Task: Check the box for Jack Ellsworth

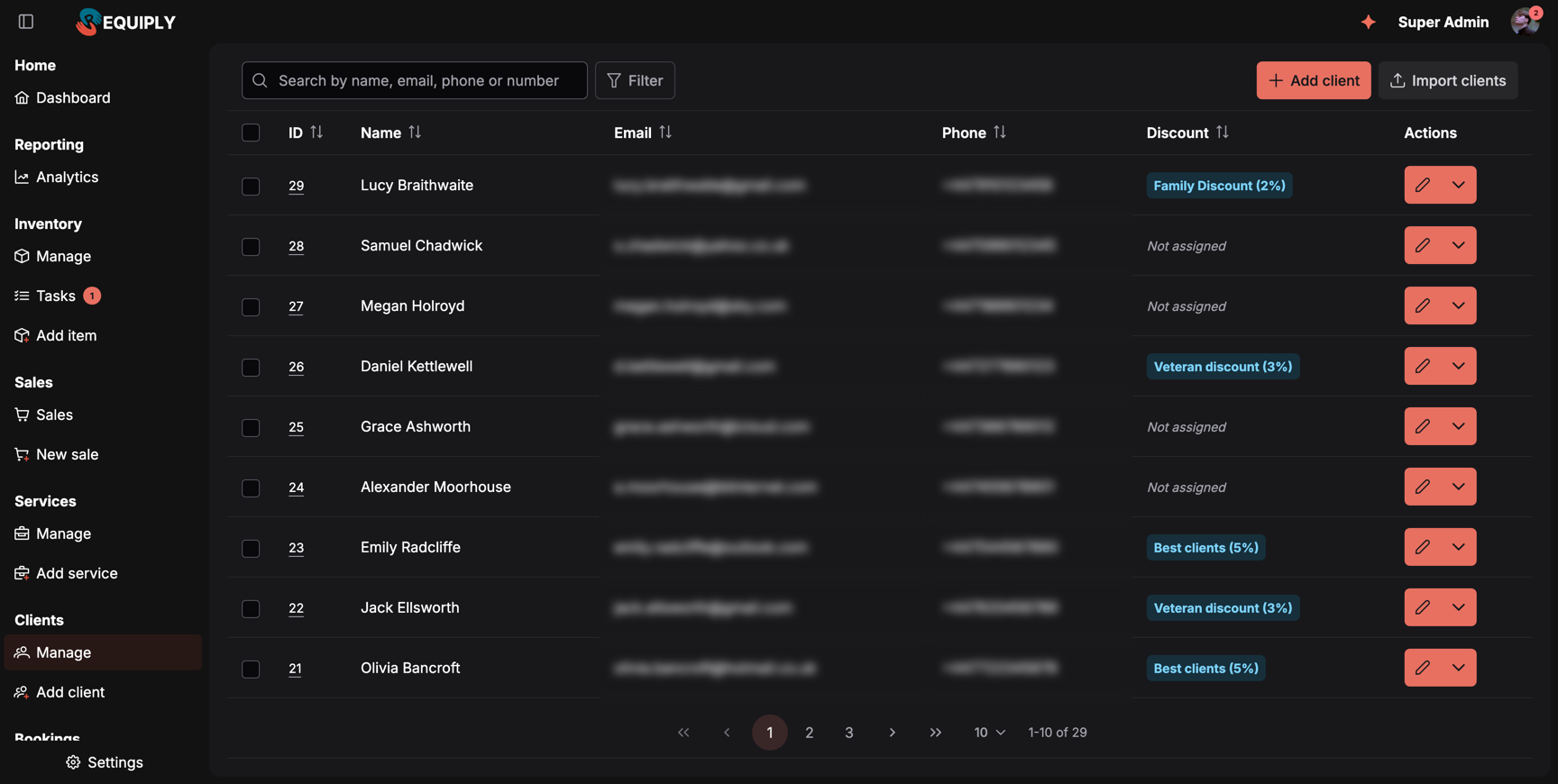Action: coord(251,608)
